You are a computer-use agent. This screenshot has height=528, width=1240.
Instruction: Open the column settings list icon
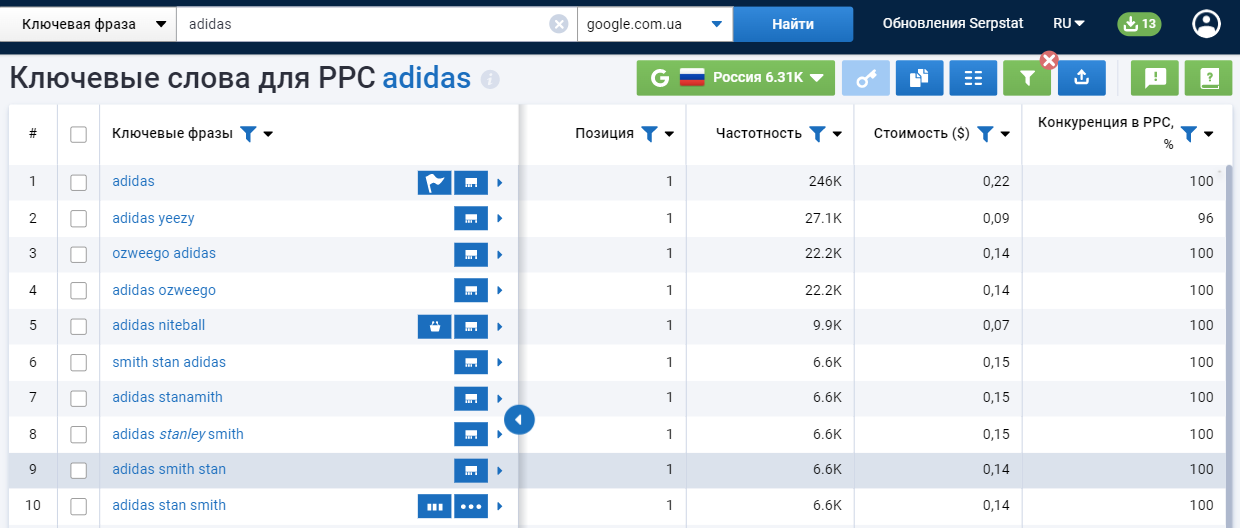[x=973, y=78]
